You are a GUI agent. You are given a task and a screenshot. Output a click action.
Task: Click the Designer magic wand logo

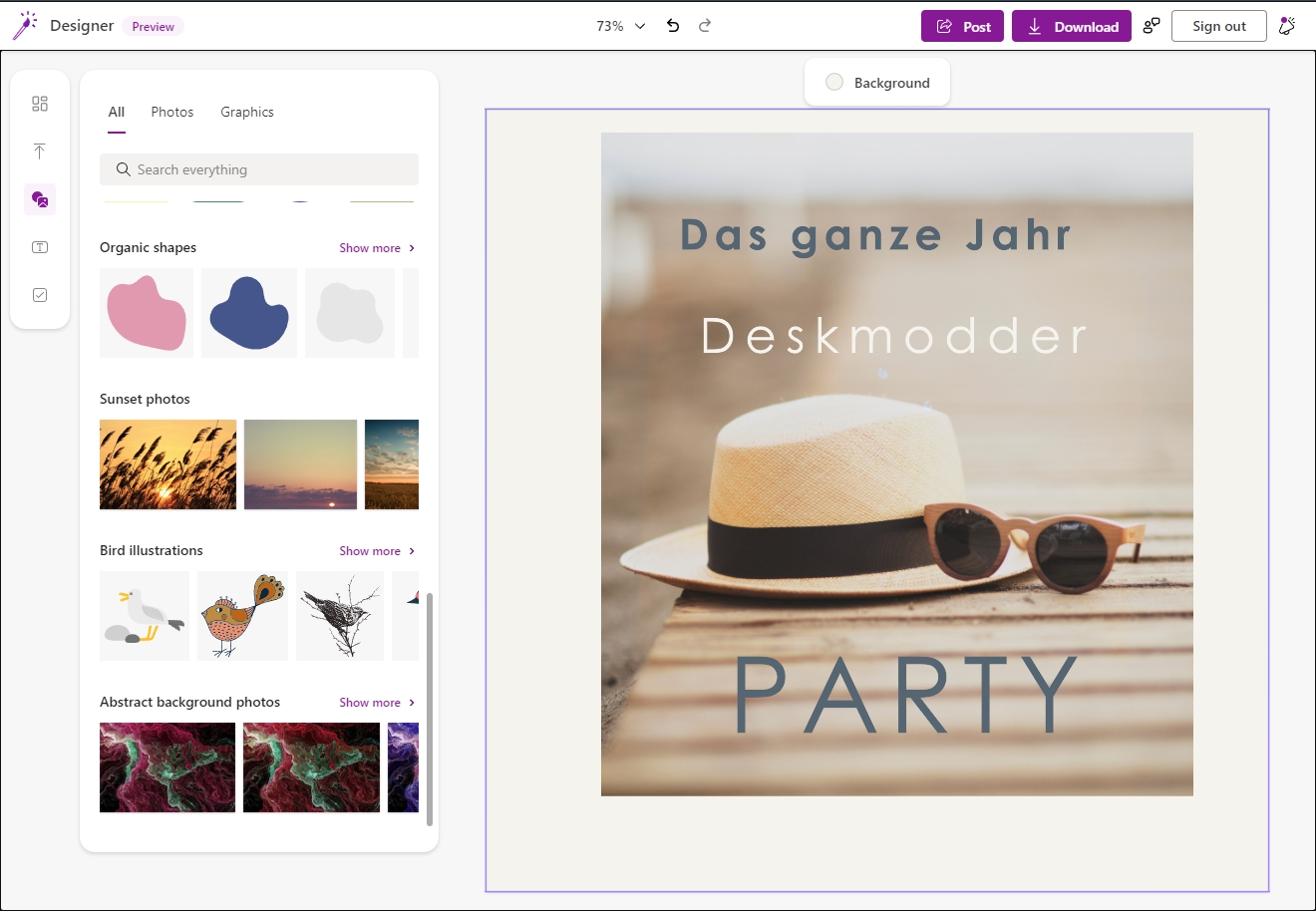25,26
